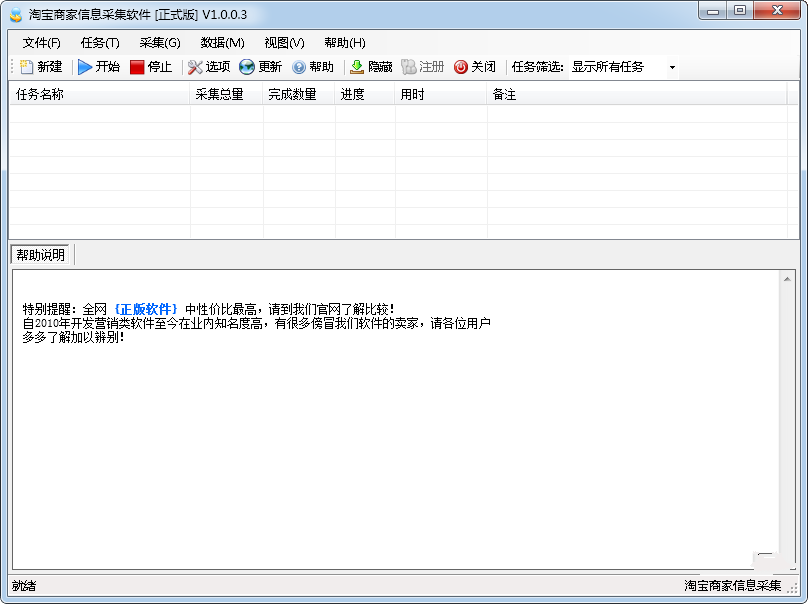Open the 选项 (options) settings
Screen dimensions: 808x604
209,67
